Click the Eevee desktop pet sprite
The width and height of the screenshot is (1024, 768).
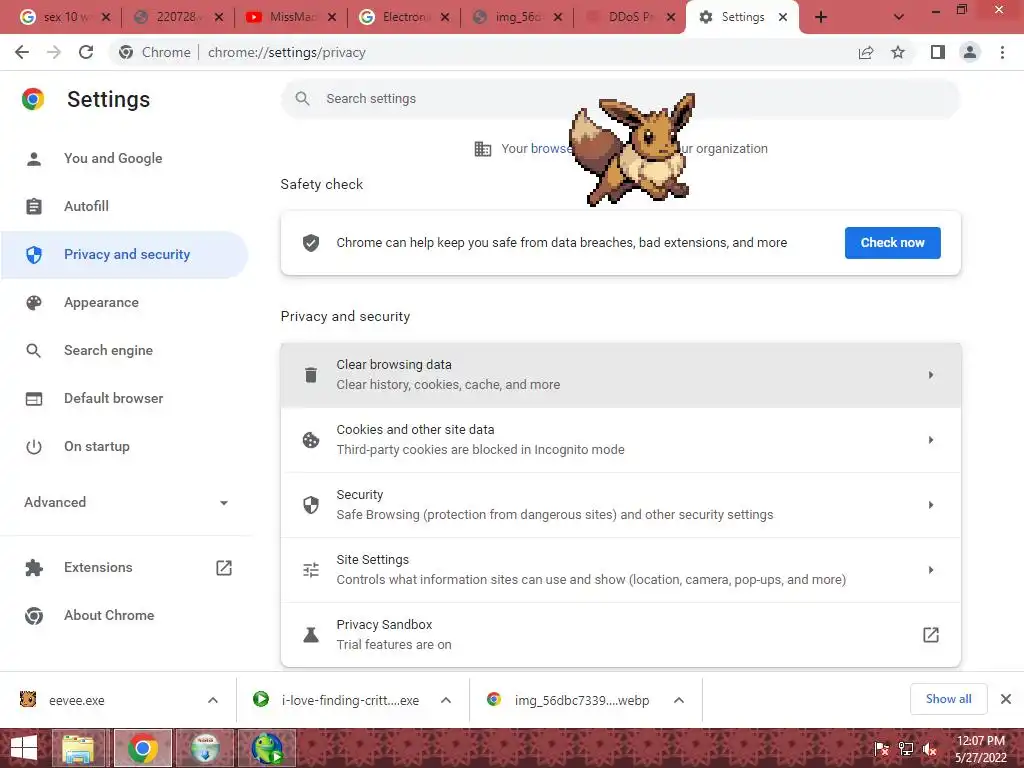click(632, 149)
